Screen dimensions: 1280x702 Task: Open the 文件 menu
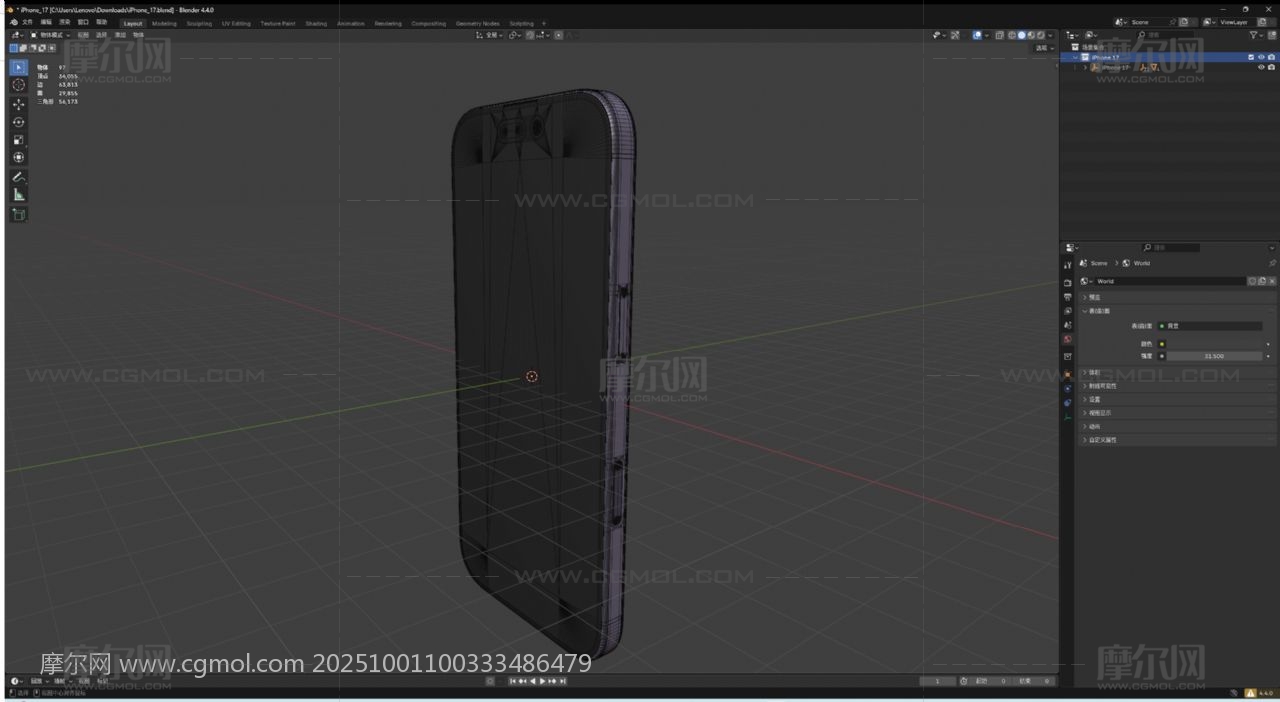[x=27, y=22]
